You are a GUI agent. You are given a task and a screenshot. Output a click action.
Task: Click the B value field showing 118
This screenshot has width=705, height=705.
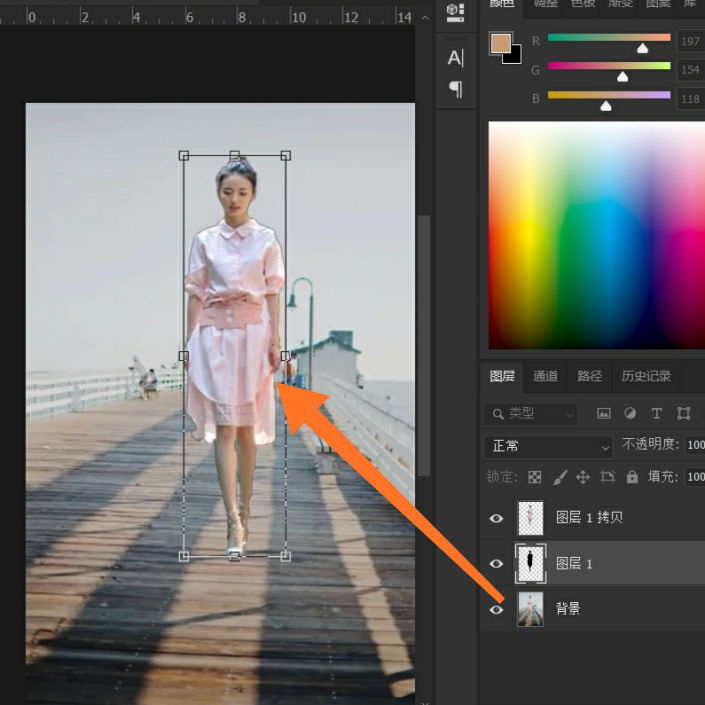click(691, 99)
